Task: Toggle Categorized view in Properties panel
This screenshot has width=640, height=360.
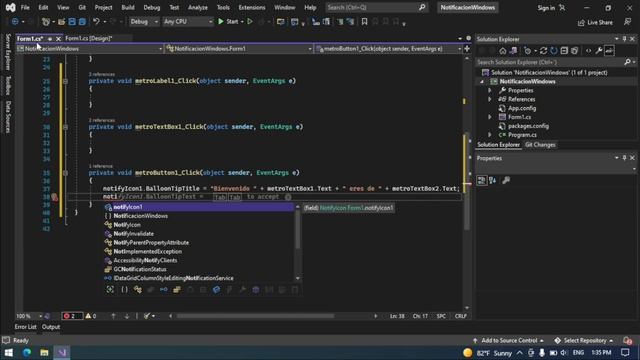Action: pos(482,180)
